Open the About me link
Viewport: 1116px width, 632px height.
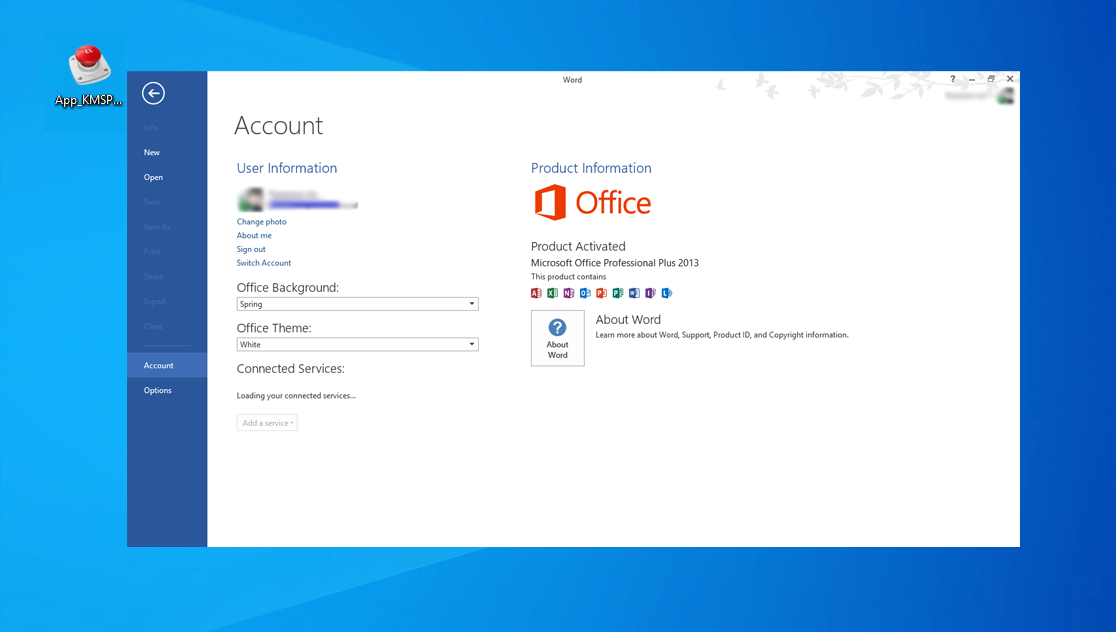(254, 236)
